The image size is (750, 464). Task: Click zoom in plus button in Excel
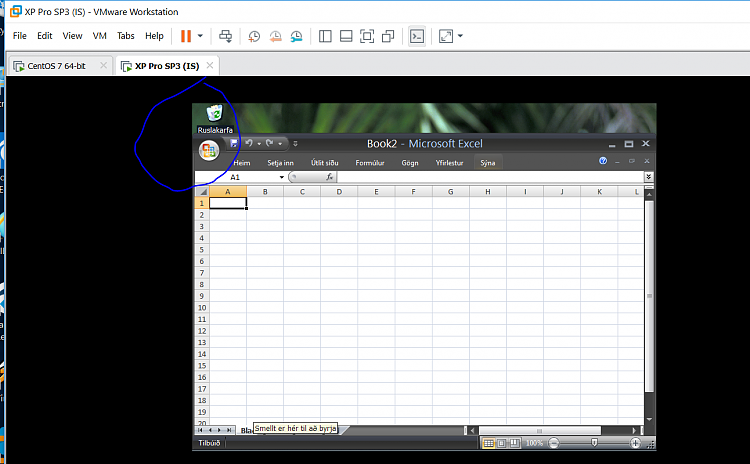click(635, 443)
